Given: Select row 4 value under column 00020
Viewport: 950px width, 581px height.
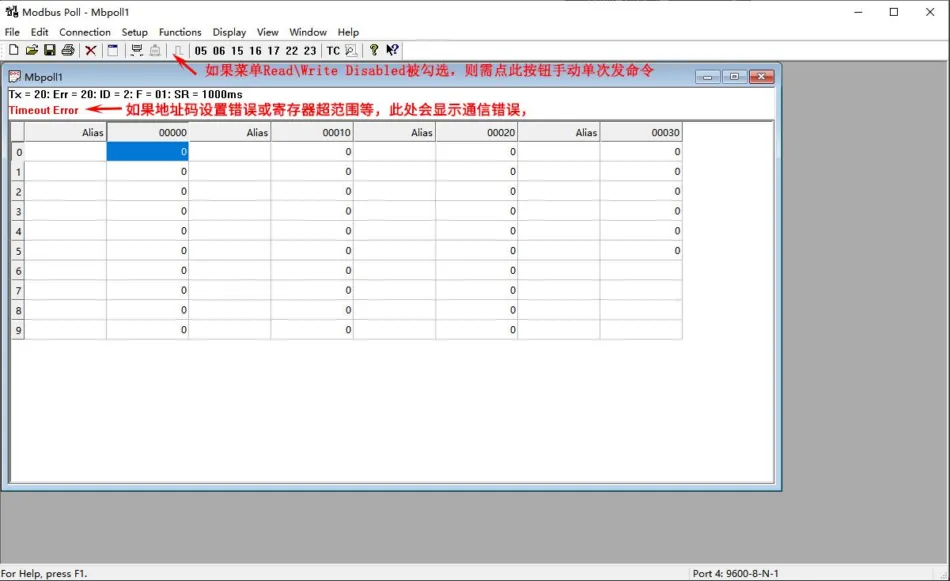Looking at the screenshot, I should click(477, 231).
